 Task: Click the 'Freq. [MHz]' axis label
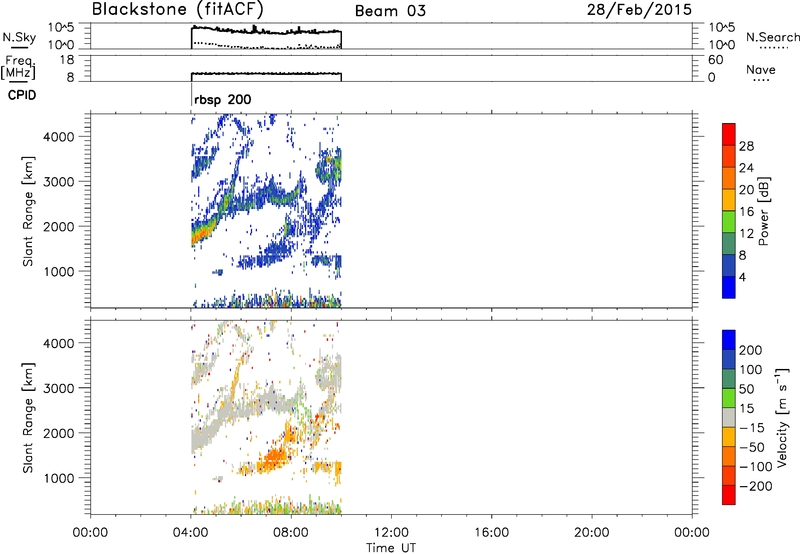(x=18, y=67)
